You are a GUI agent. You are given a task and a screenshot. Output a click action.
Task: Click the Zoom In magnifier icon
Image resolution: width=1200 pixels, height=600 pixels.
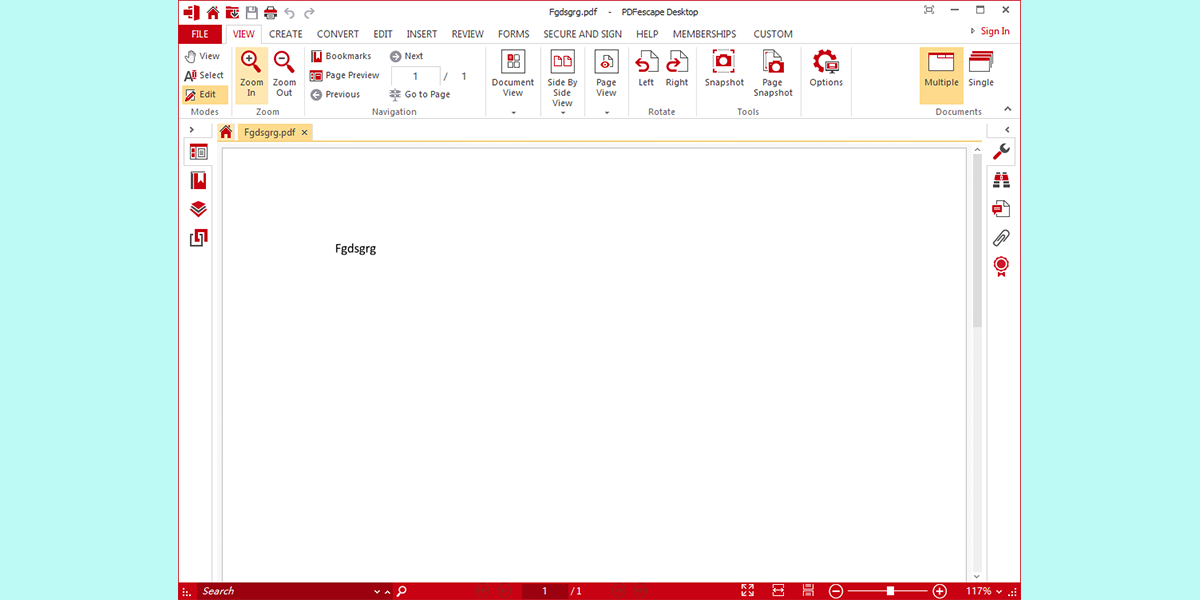252,64
